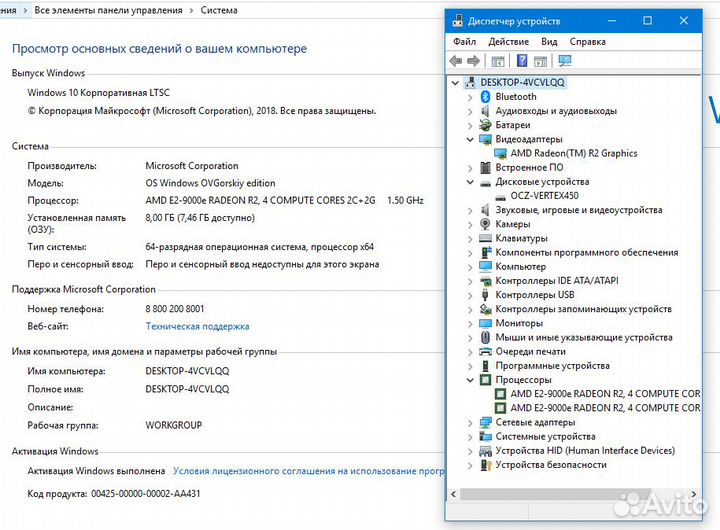The width and height of the screenshot is (720, 530).
Task: Collapse the Дисковые устройства category
Action: pos(470,182)
